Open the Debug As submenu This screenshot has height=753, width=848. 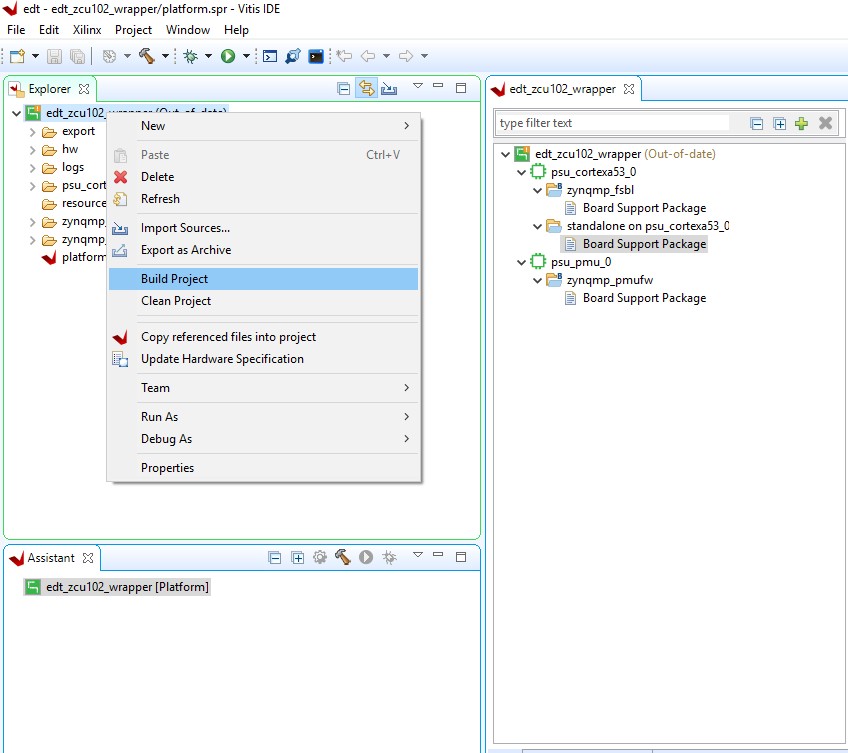point(263,439)
